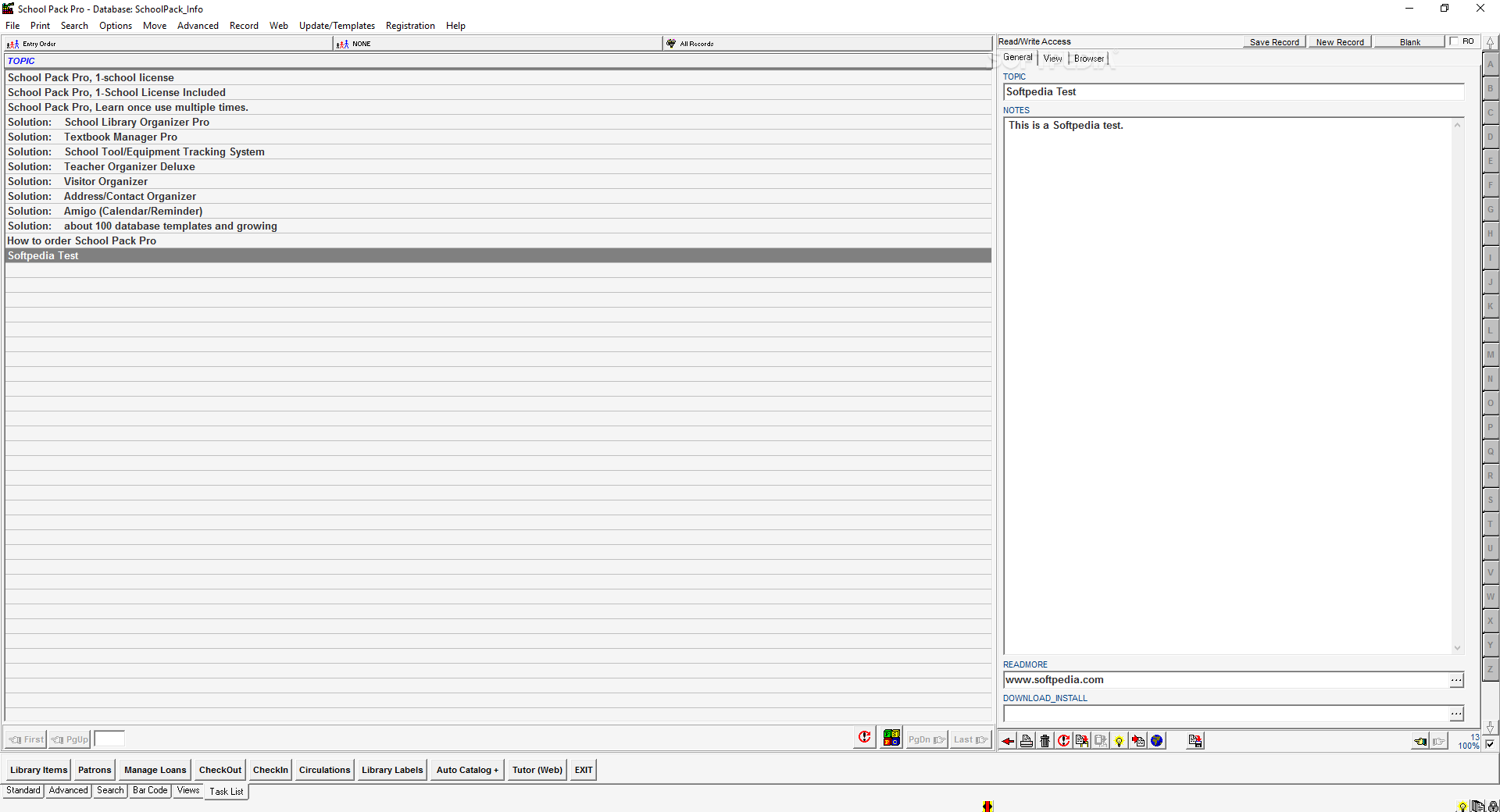The image size is (1500, 812).
Task: Open the Update/Templates menu
Action: coord(337,26)
